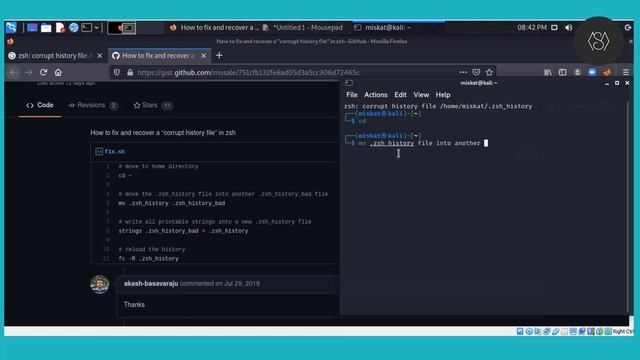Open the display/notification tray icon
The height and width of the screenshot is (360, 640).
[554, 27]
